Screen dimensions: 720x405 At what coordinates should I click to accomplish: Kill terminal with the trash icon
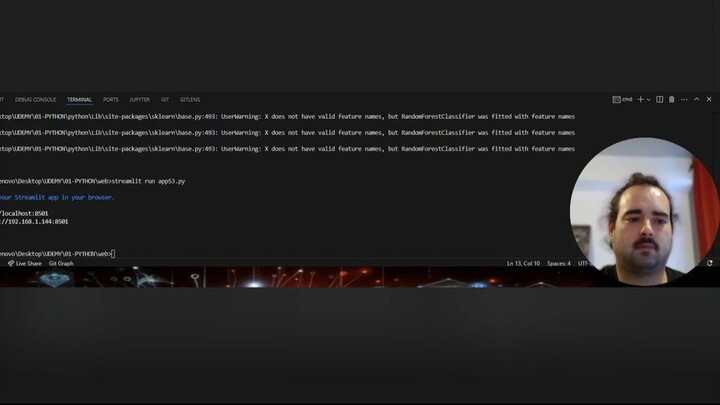(672, 100)
